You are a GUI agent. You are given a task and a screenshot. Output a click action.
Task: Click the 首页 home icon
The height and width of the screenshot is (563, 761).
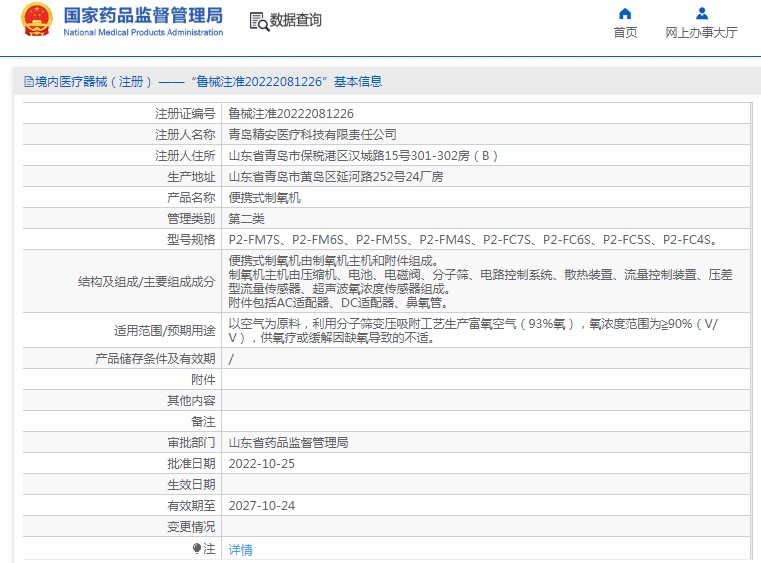pos(625,13)
